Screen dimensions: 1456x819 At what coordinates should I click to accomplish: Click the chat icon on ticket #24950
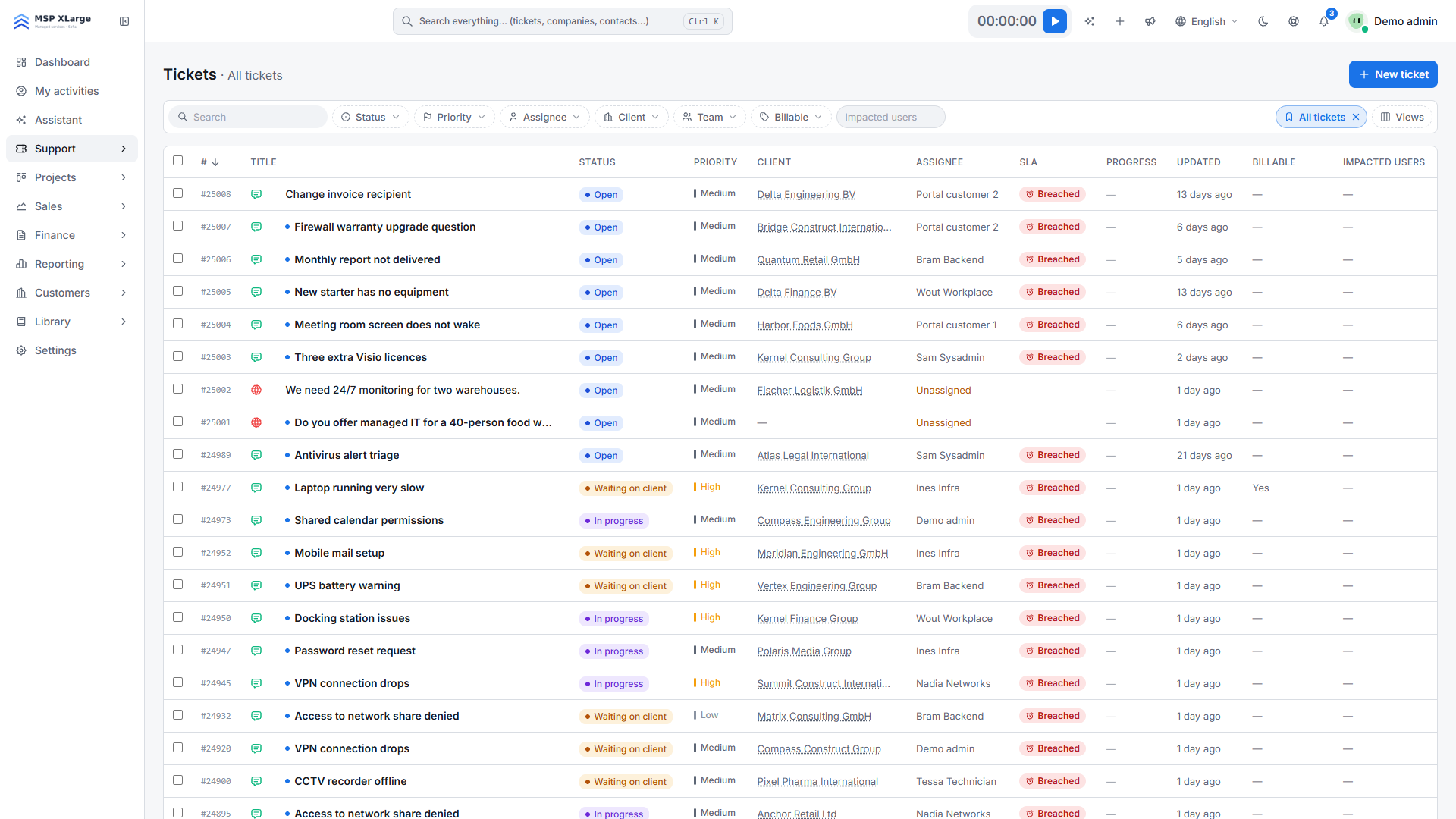(256, 618)
